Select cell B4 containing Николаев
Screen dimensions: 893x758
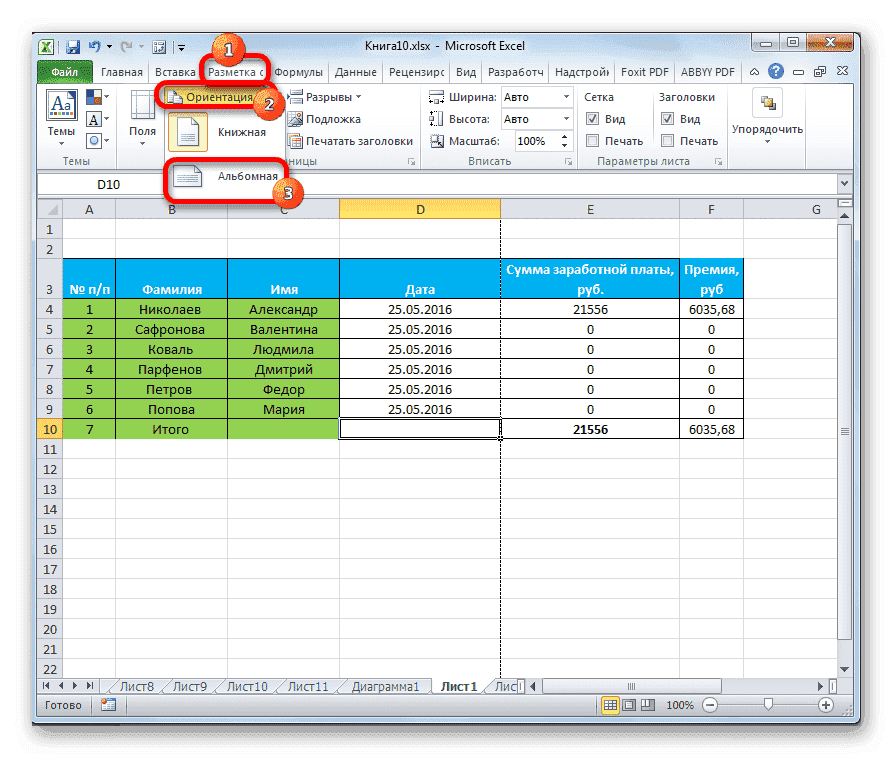point(171,309)
